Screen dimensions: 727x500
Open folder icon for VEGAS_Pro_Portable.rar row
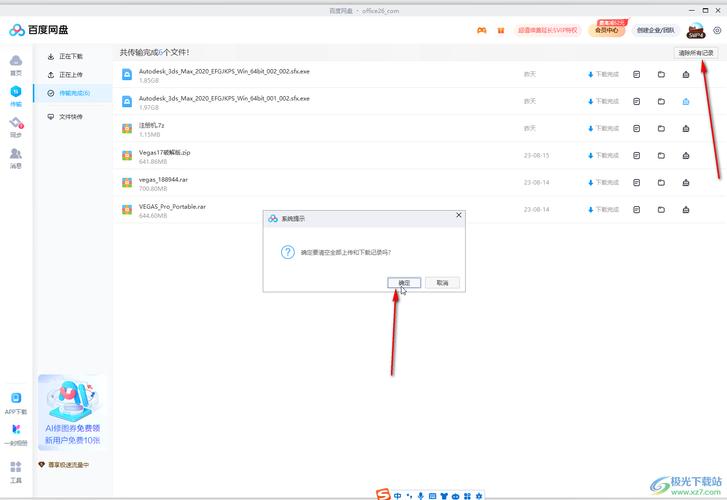(661, 210)
